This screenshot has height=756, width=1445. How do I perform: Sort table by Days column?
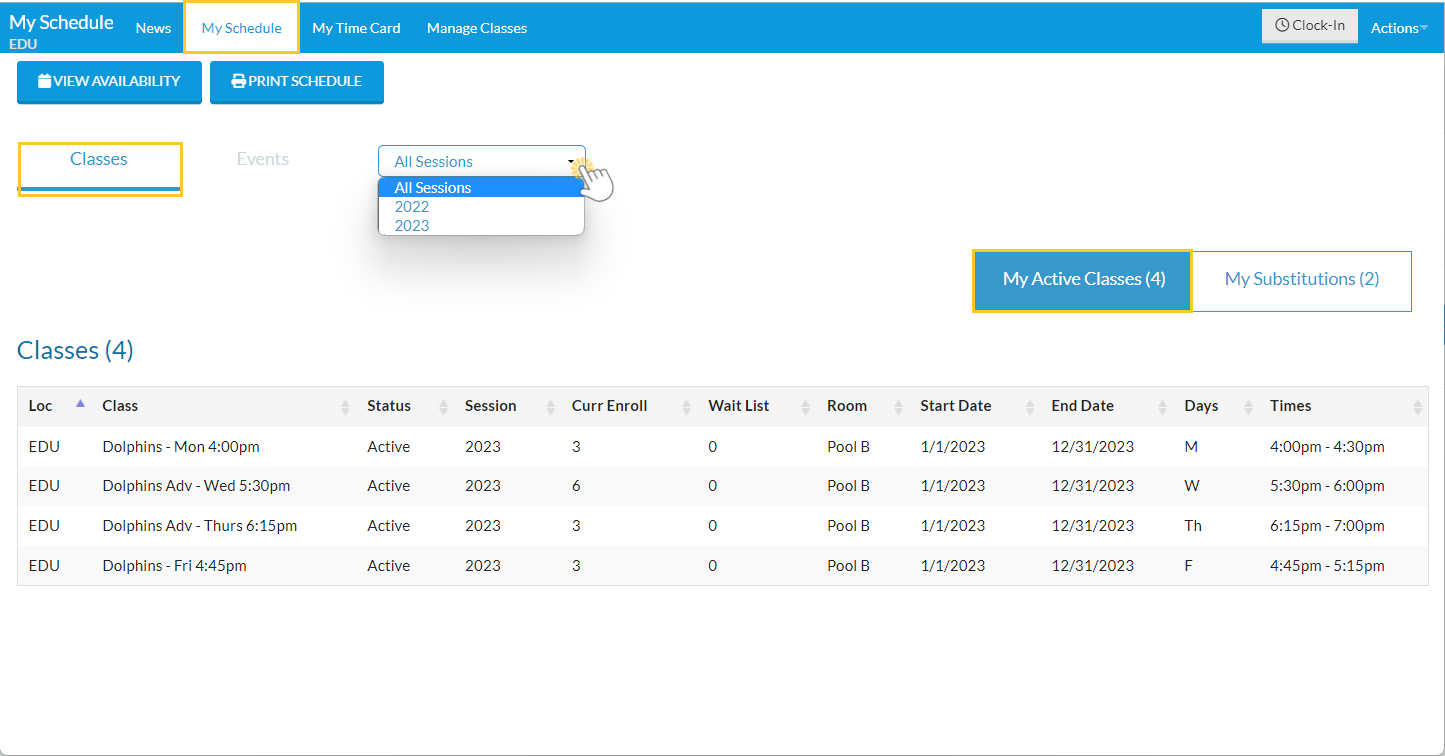click(1217, 406)
